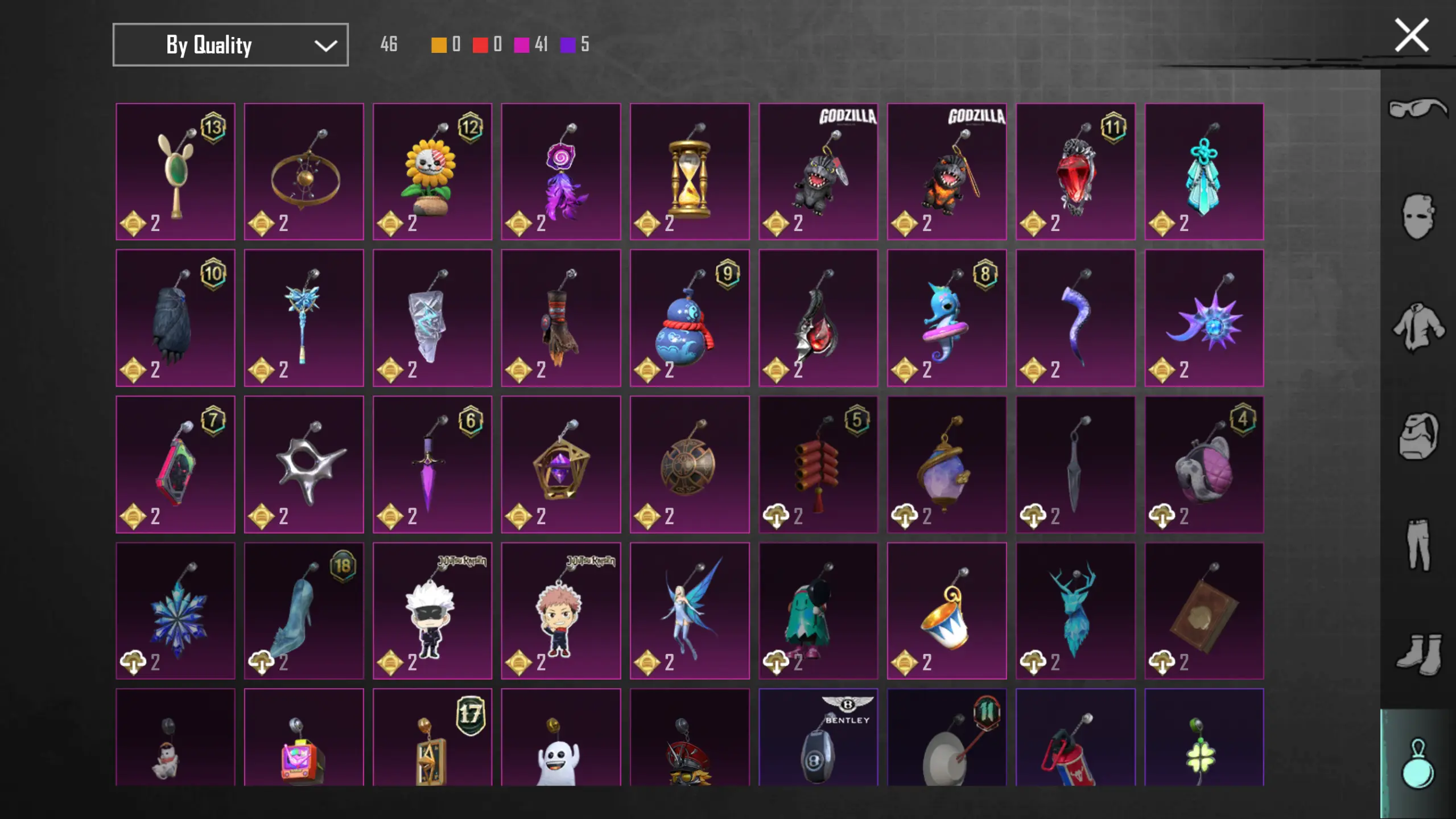Viewport: 1456px width, 819px height.
Task: Select the ornament charm category tab
Action: coord(1418,764)
